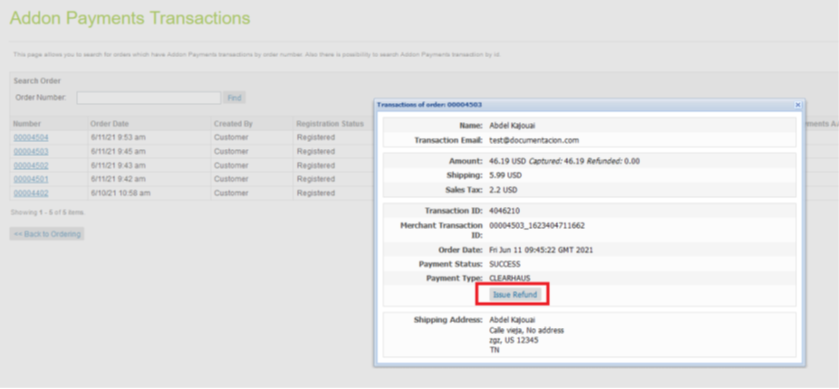This screenshot has height=389, width=839.
Task: Select the date 6/11/21 9:45 am
Action: coord(118,151)
